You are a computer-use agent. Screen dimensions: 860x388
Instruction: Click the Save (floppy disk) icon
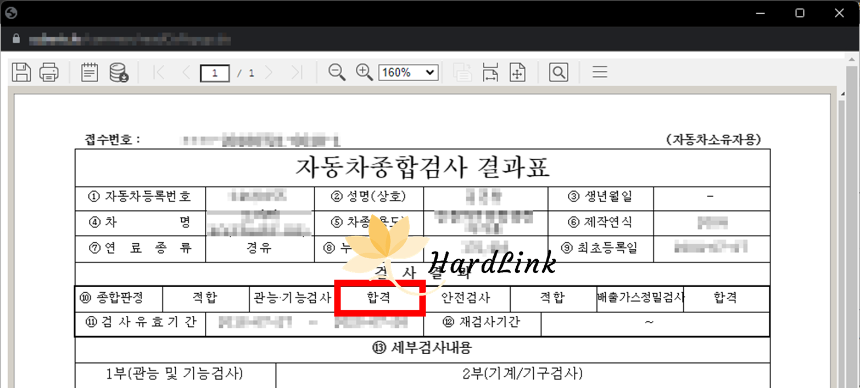click(21, 72)
